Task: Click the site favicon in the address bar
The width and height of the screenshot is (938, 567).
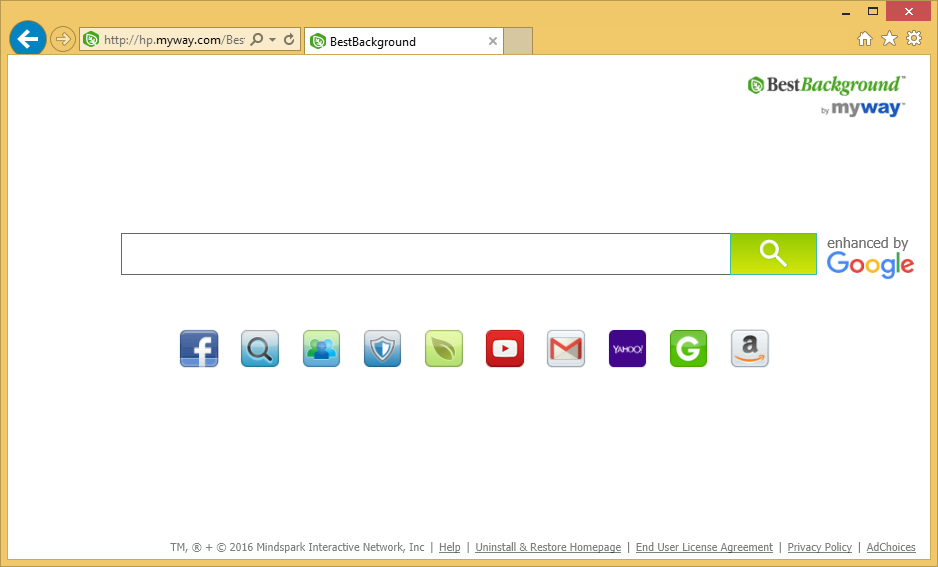Action: point(91,40)
